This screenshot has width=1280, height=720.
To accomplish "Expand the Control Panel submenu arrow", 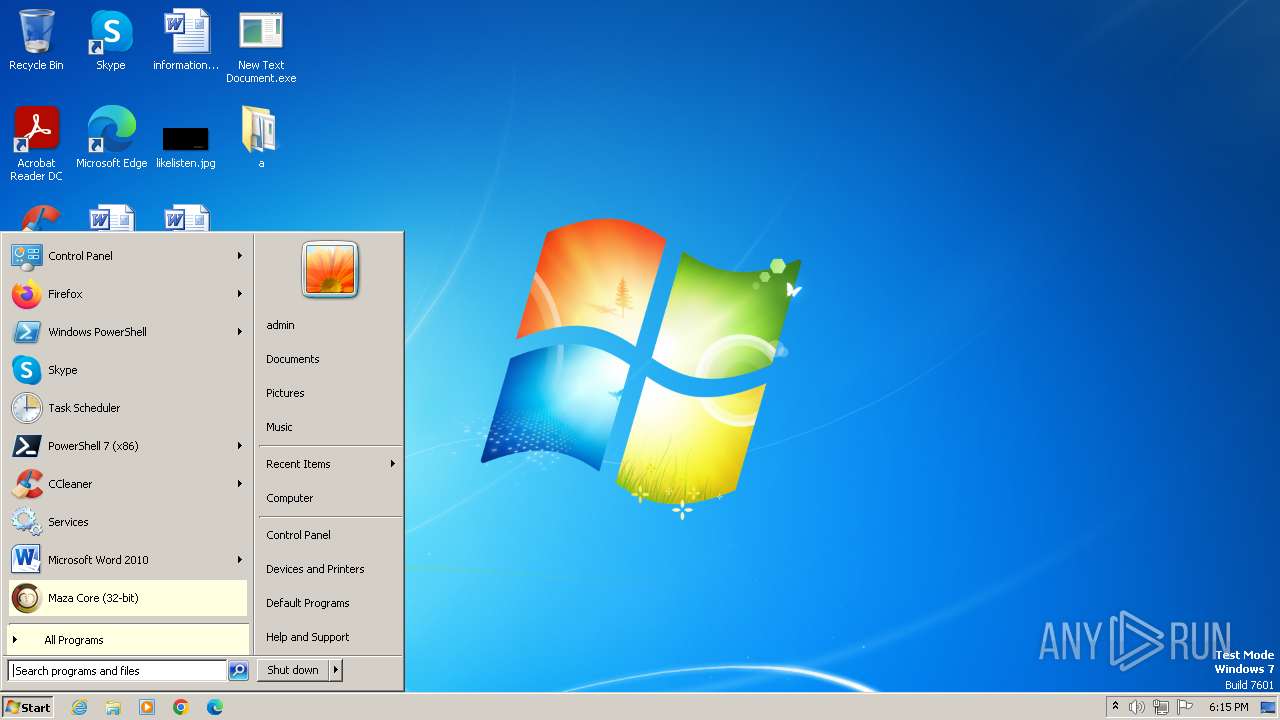I will click(x=240, y=256).
